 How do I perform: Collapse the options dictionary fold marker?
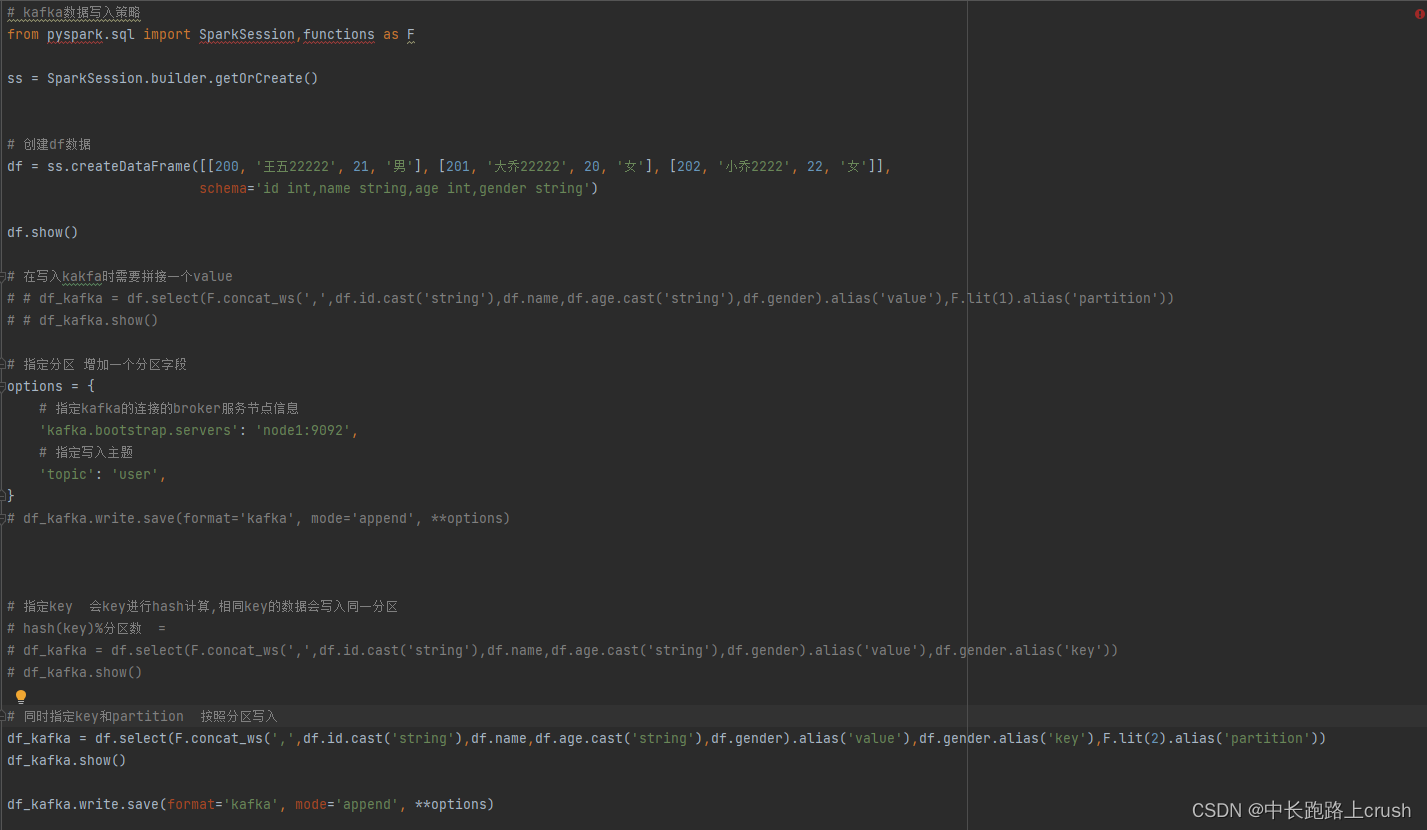tap(3, 386)
